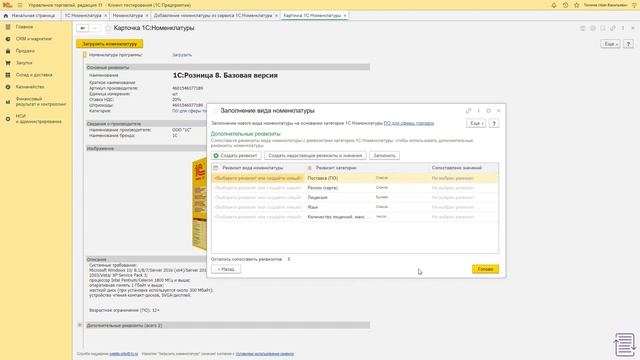The image size is (640, 360).
Task: Select the Язык row in the table
Action: coord(355,207)
